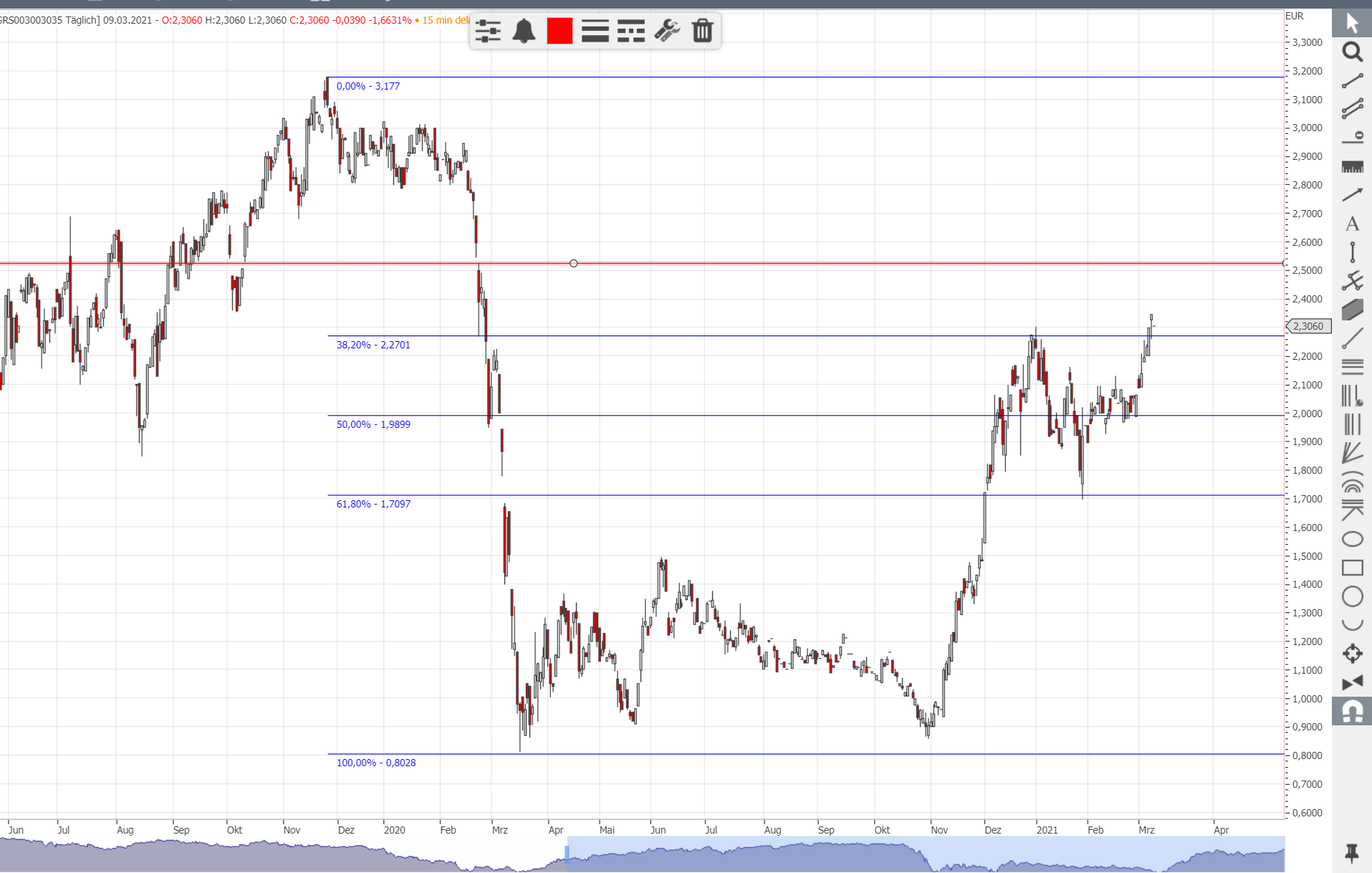Screen dimensions: 1372x873
Task: Select the vertical lines with circle tool
Action: point(1352,396)
